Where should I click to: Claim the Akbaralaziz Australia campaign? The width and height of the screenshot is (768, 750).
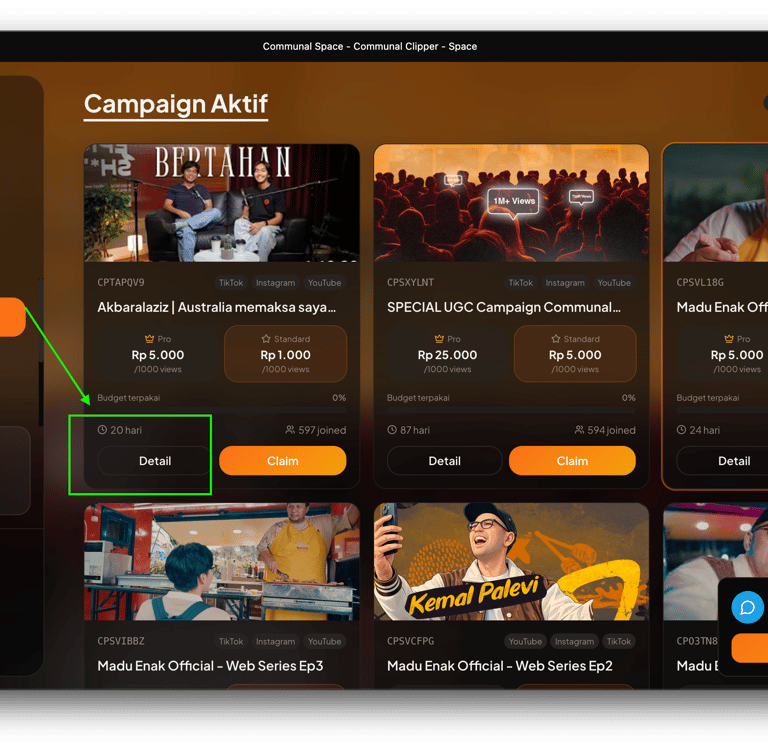[283, 460]
